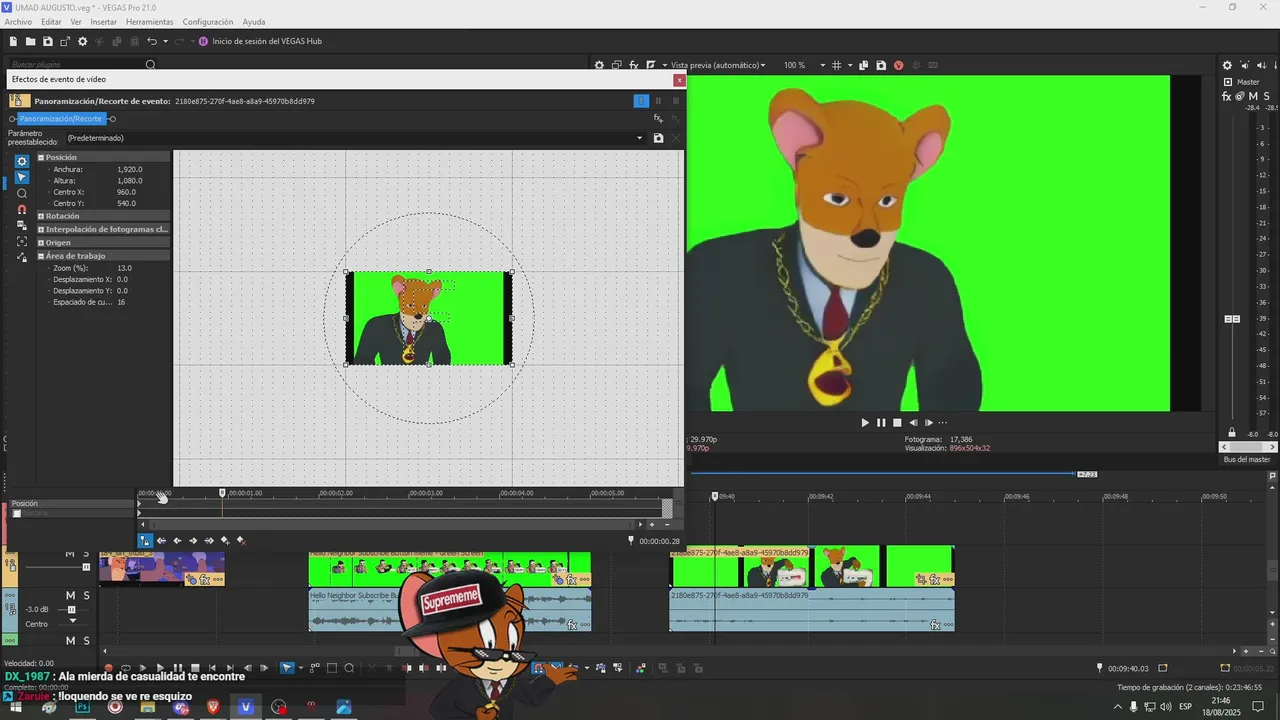
Task: Create a keyframe at cursor
Action: pyautogui.click(x=225, y=541)
